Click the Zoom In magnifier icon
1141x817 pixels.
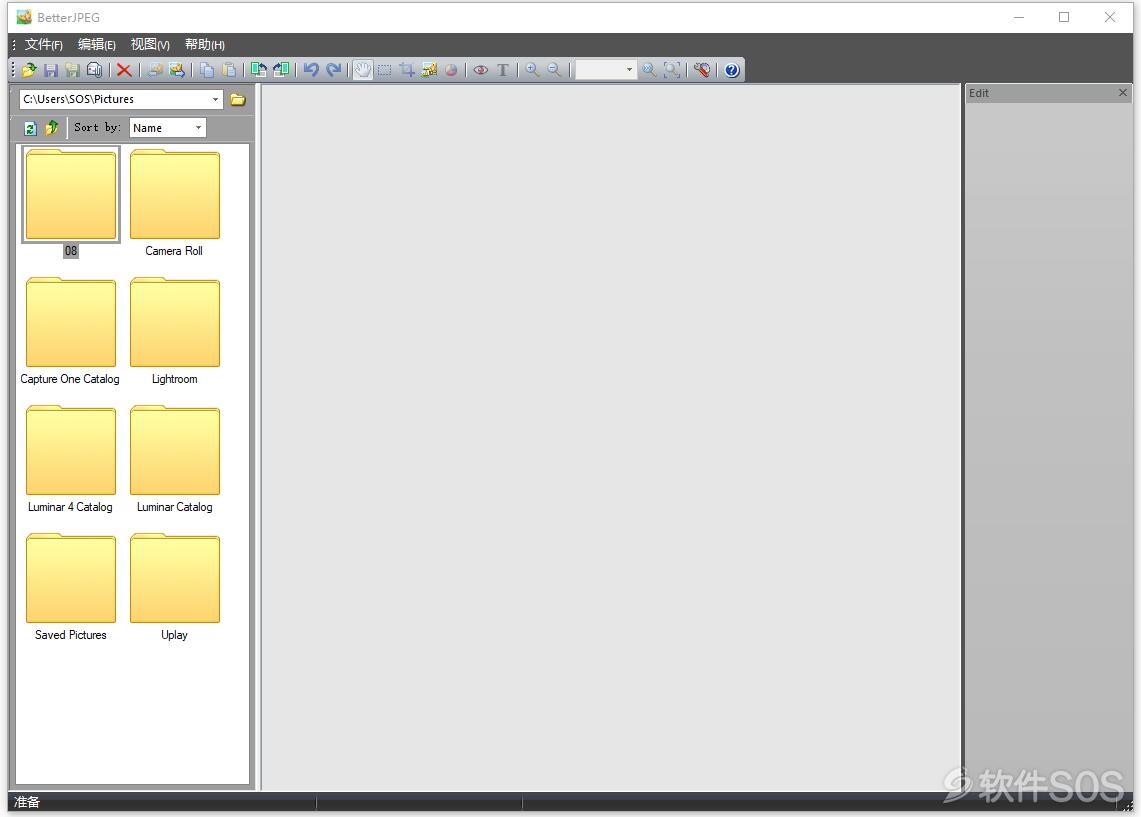[x=533, y=70]
